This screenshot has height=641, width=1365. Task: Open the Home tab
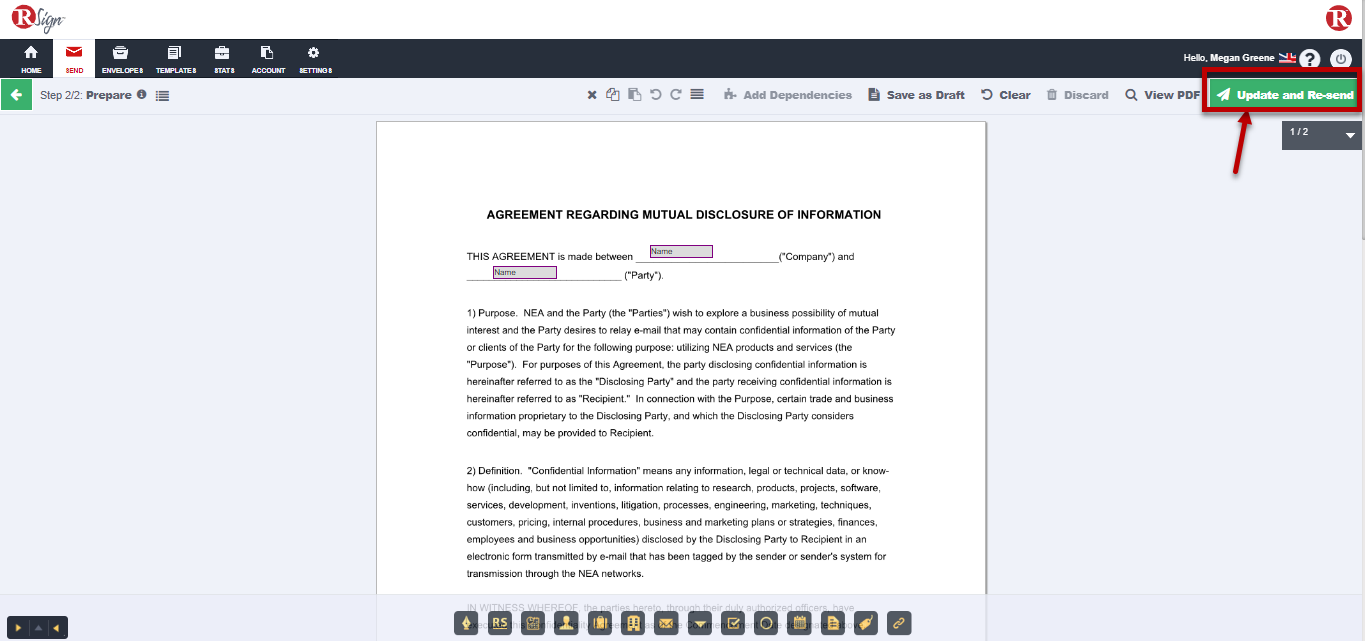(31, 59)
